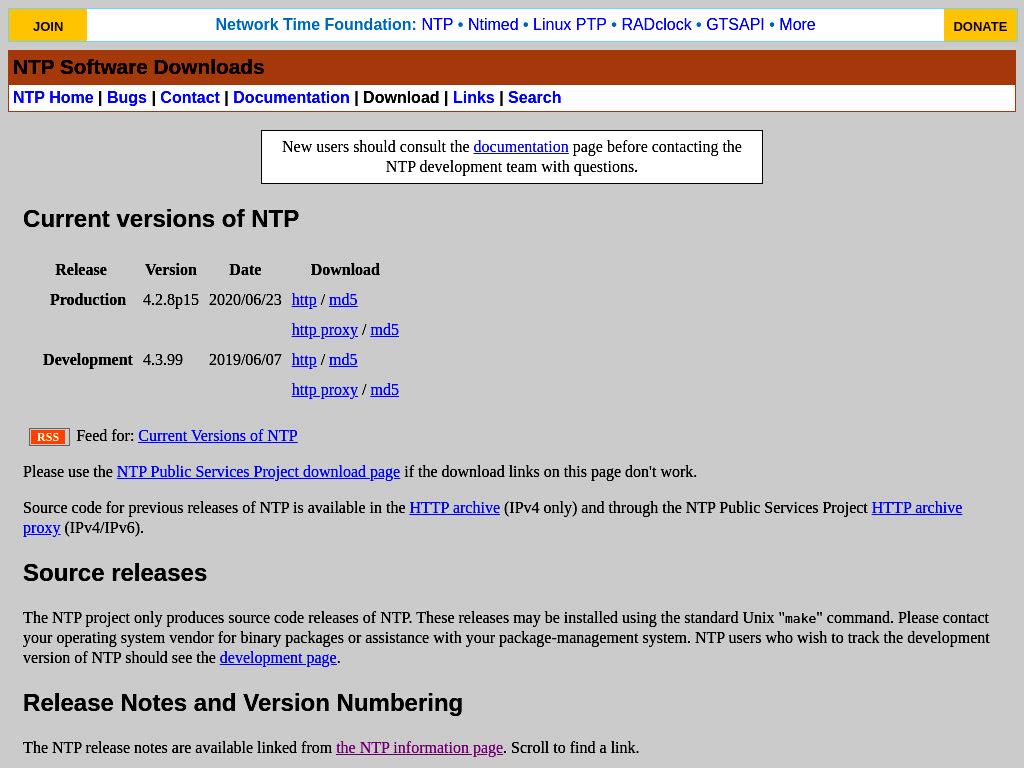Open the Contact navigation item

click(x=190, y=97)
